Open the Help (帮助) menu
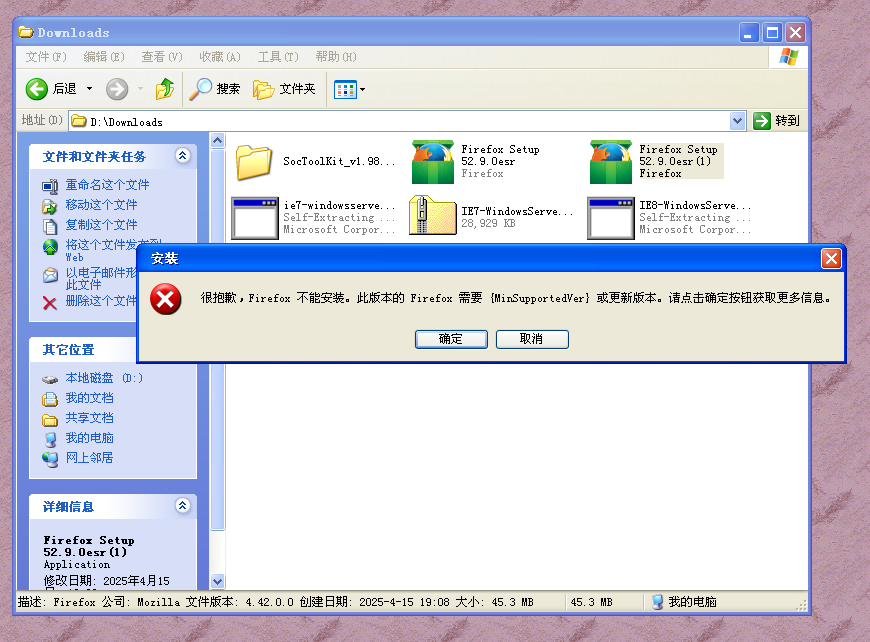870x642 pixels. [x=336, y=57]
